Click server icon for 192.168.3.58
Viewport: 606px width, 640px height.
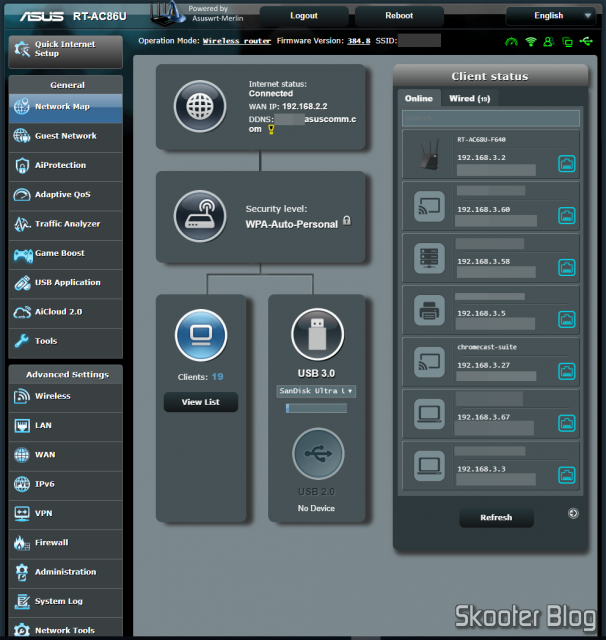click(429, 258)
